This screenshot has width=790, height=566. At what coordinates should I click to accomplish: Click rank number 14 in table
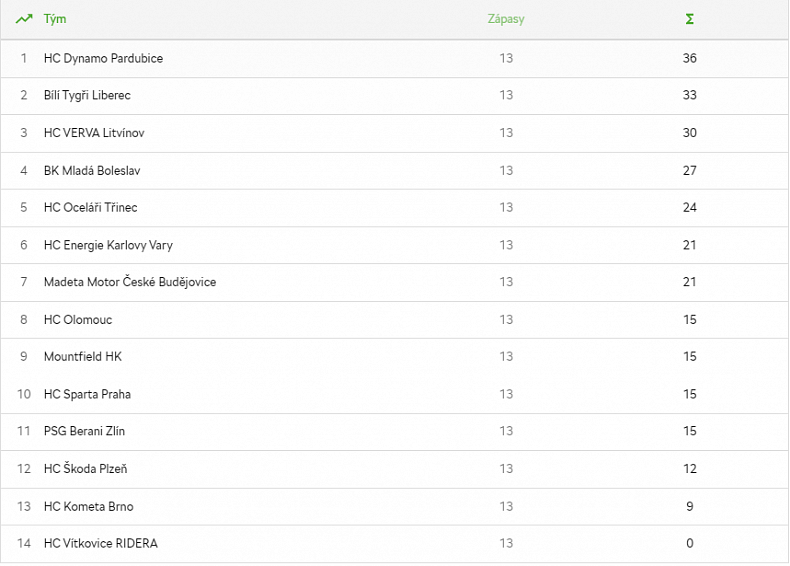[24, 543]
